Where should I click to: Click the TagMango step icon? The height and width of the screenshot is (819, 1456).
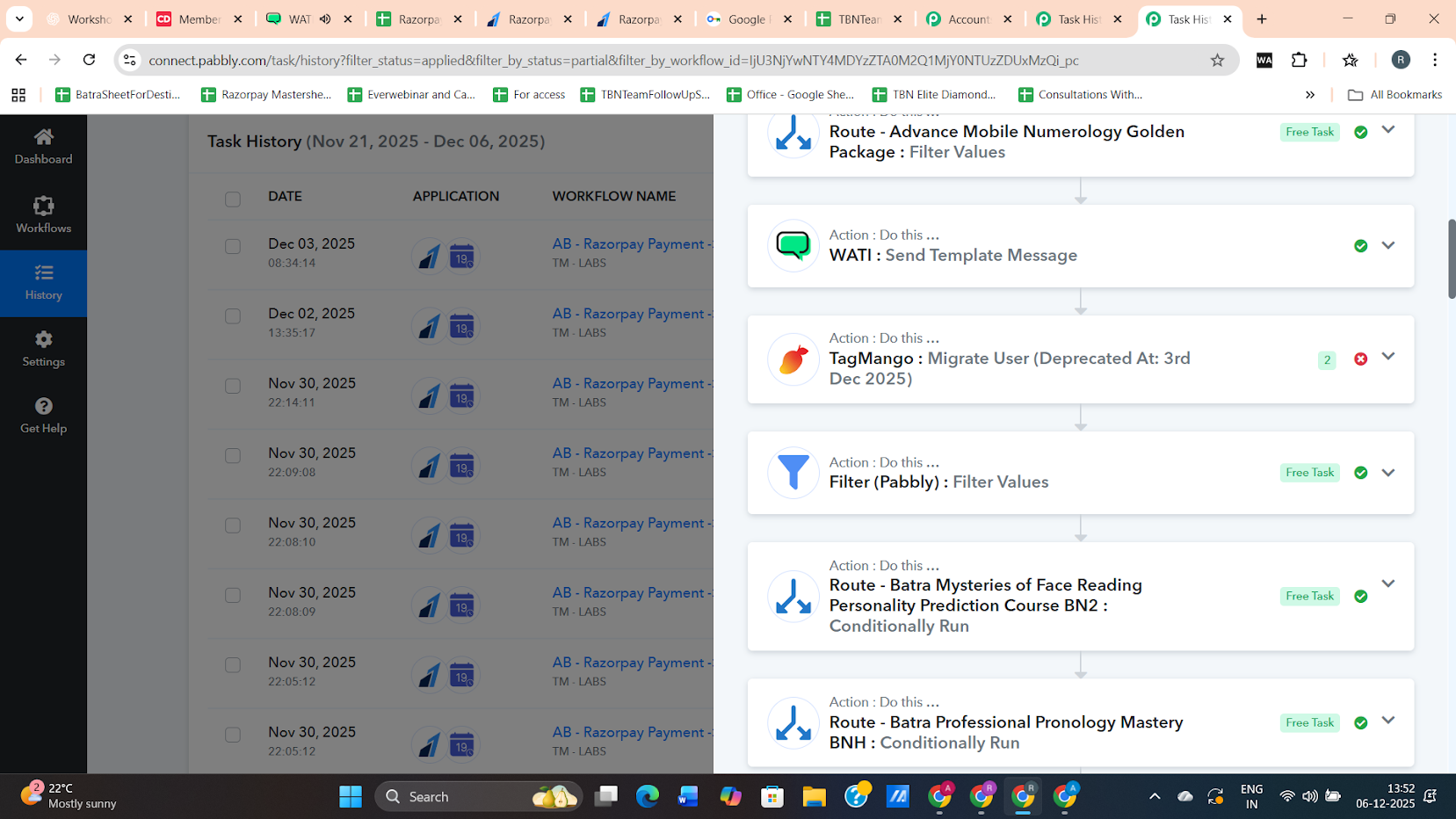tap(793, 359)
